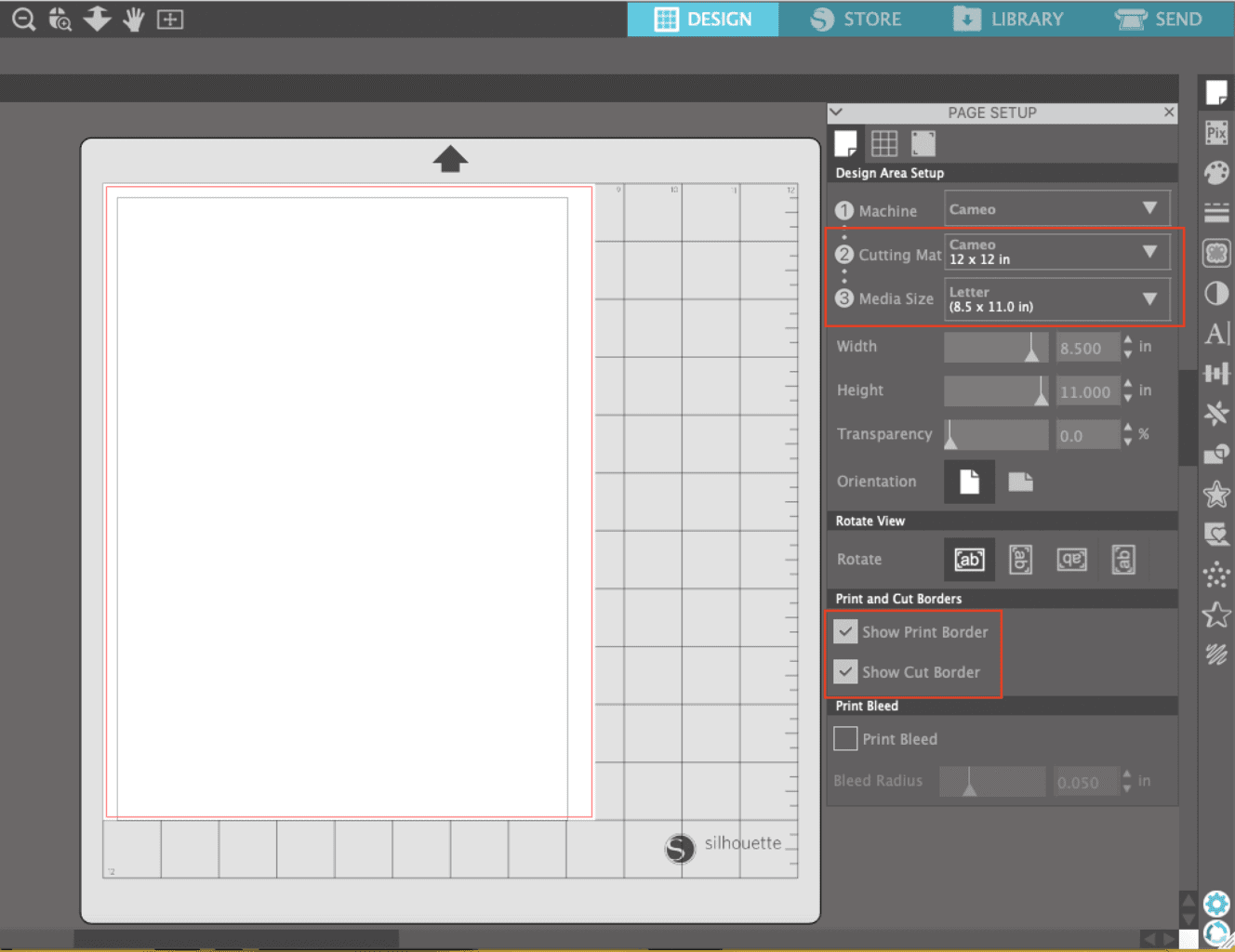The image size is (1235, 952).
Task: Click the Transparency value field 0.0
Action: pos(1088,435)
